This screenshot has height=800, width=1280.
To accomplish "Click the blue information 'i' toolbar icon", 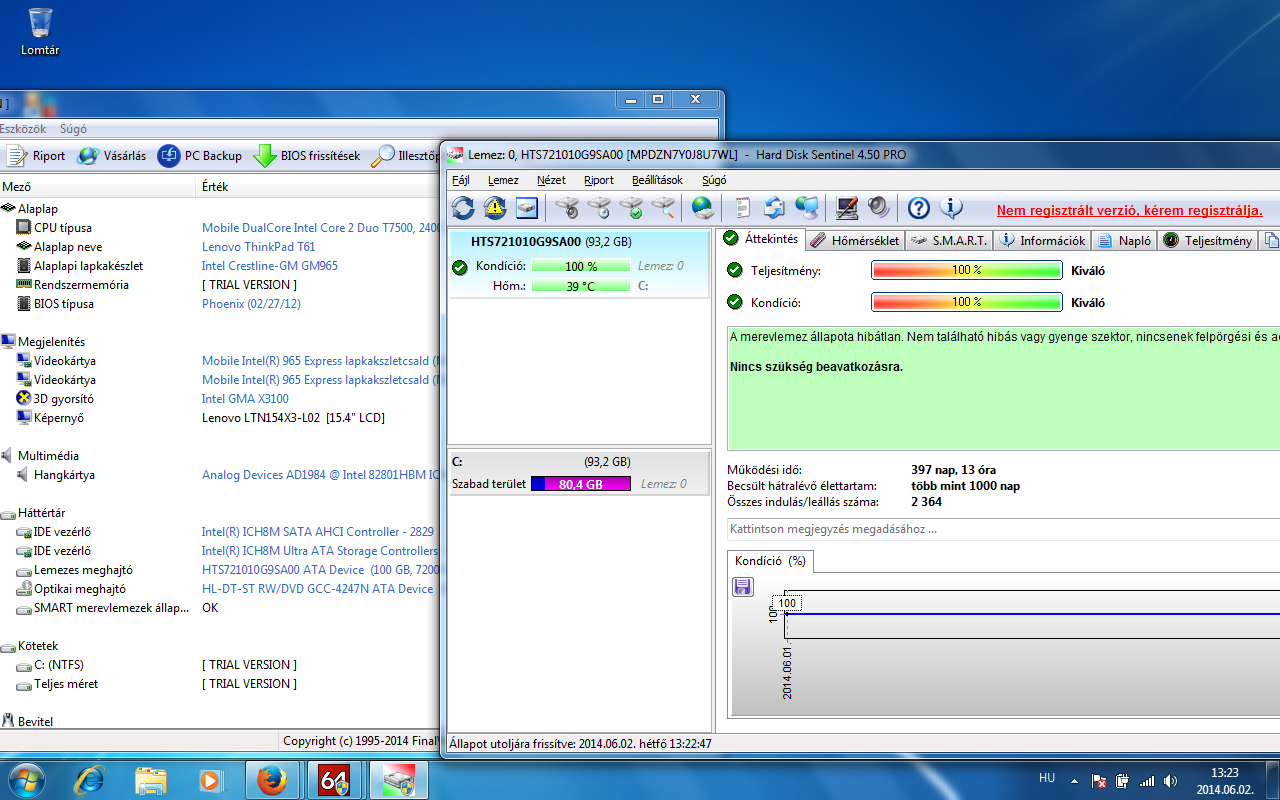I will pyautogui.click(x=951, y=208).
